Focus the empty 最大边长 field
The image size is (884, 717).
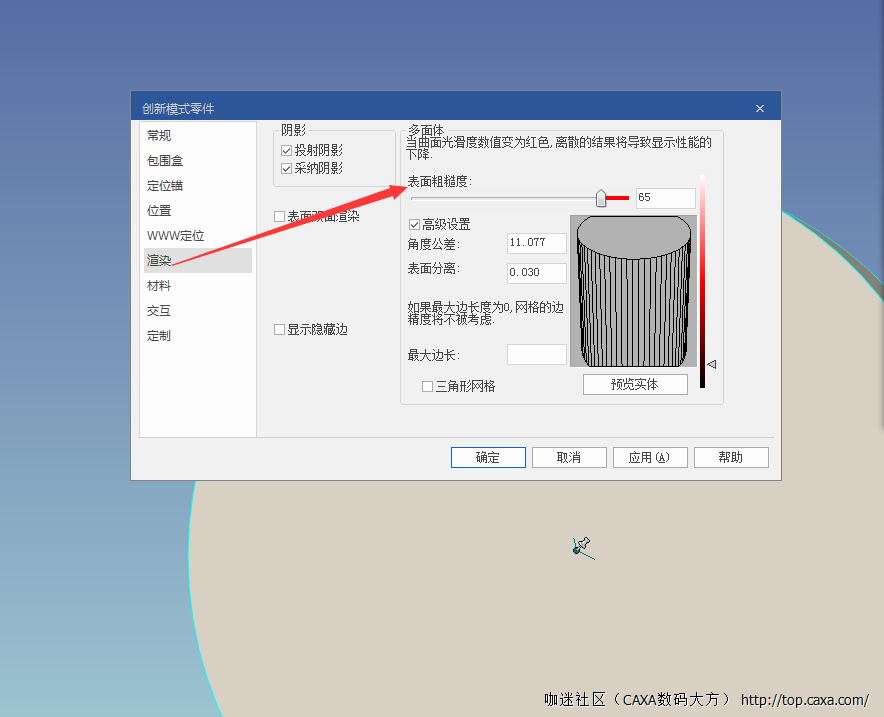pos(537,355)
